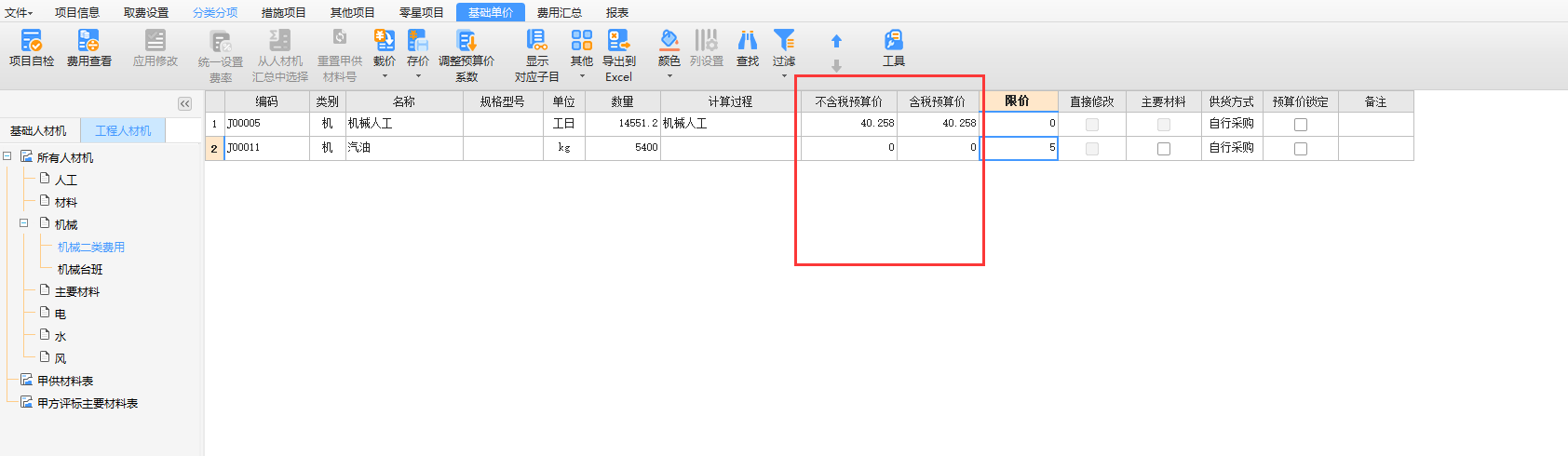Click the blue move-up arrow

click(836, 41)
